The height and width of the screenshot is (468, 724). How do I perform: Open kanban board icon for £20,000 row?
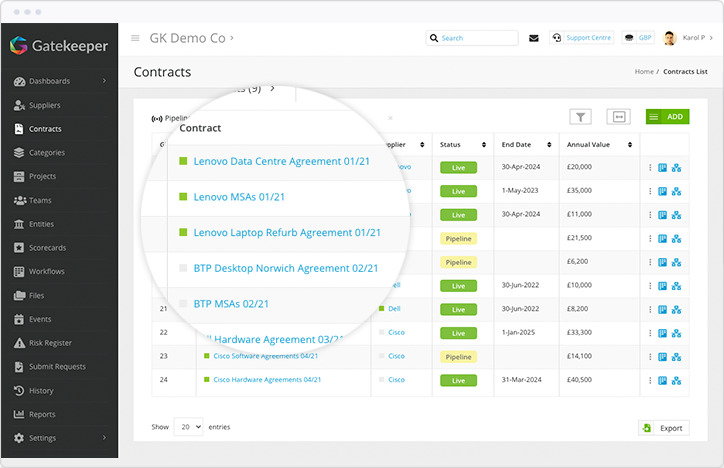pyautogui.click(x=662, y=167)
